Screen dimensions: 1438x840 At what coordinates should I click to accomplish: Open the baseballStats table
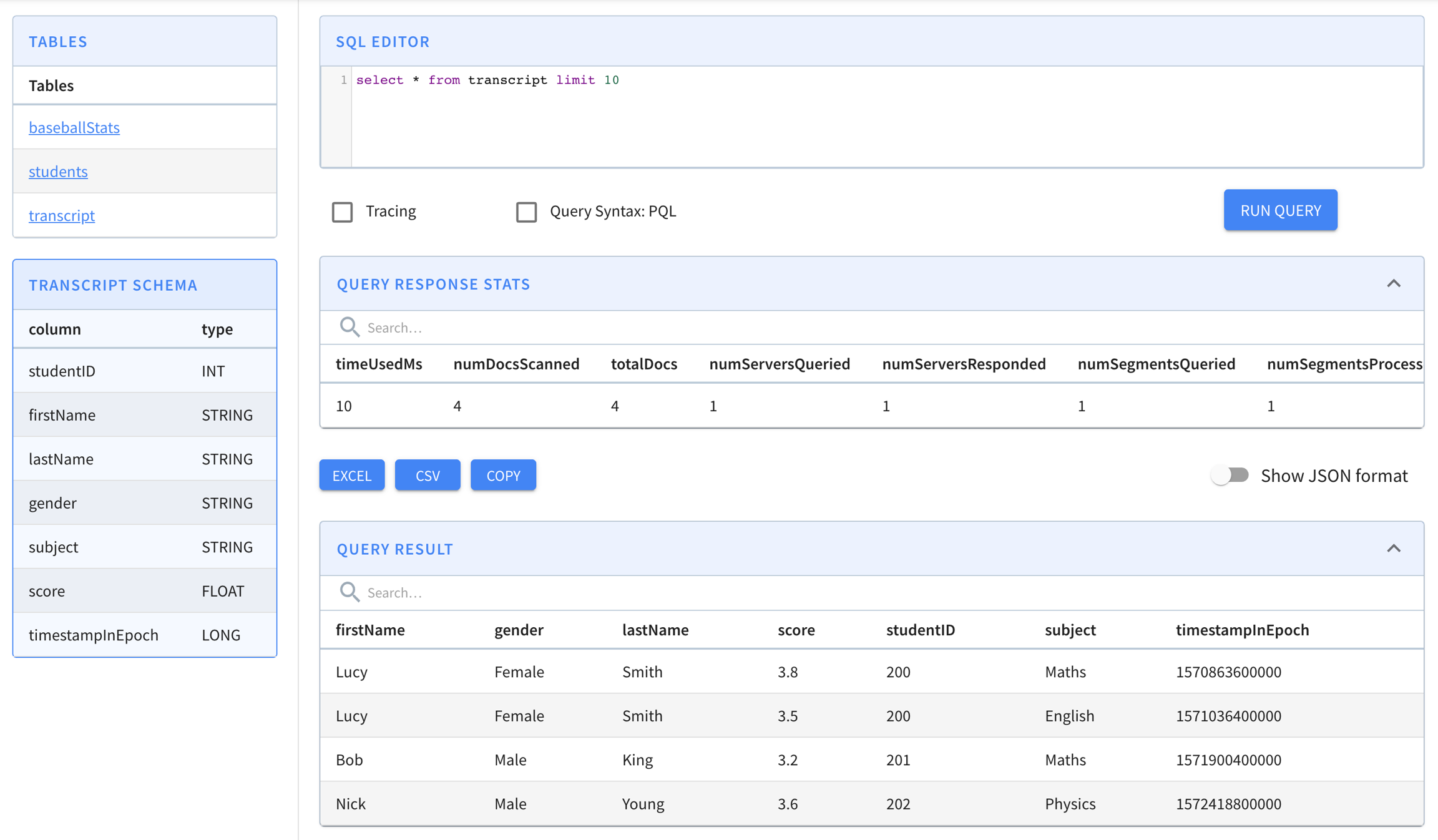pos(74,127)
